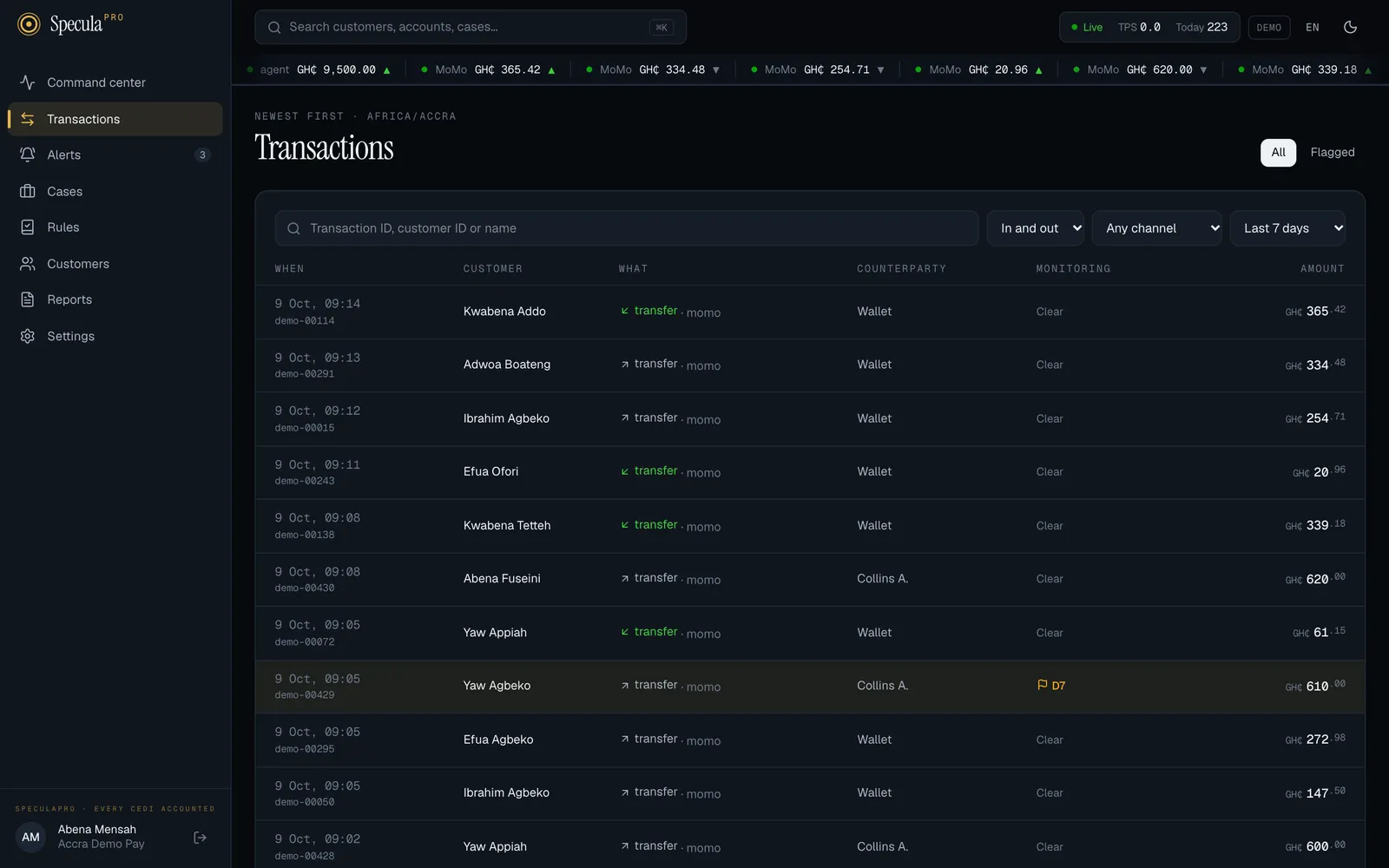Click the Reports document icon
This screenshot has height=868, width=1389.
[x=28, y=299]
